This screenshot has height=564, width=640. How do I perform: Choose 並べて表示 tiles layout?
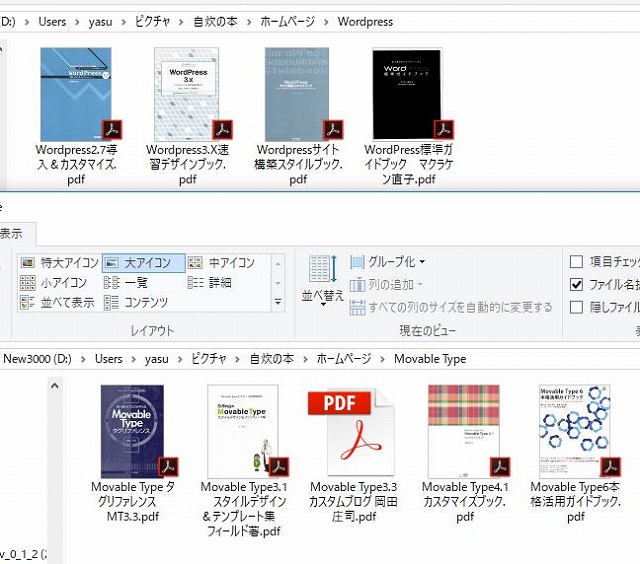tap(58, 302)
